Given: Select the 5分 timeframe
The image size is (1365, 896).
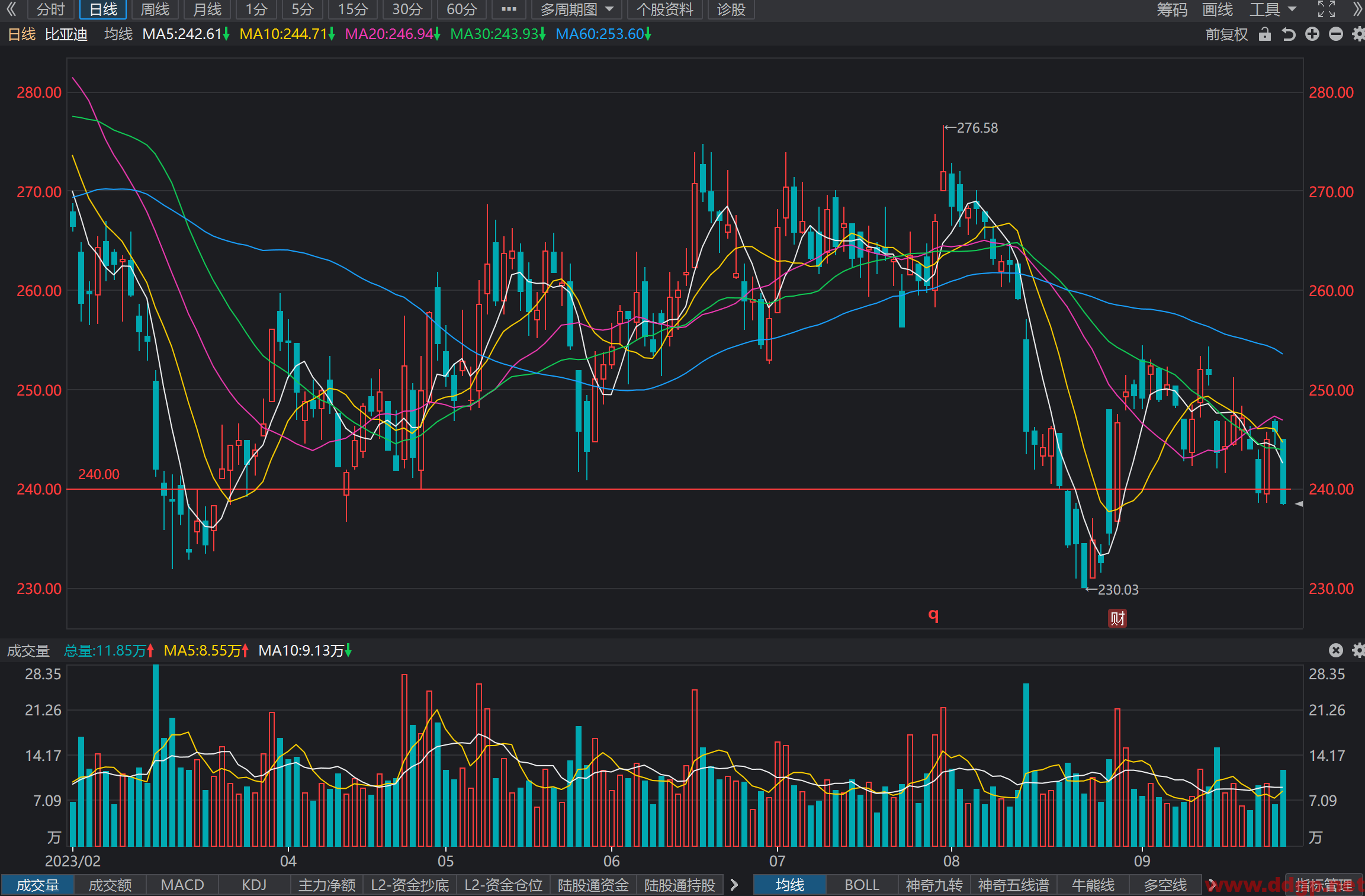Looking at the screenshot, I should [x=303, y=9].
